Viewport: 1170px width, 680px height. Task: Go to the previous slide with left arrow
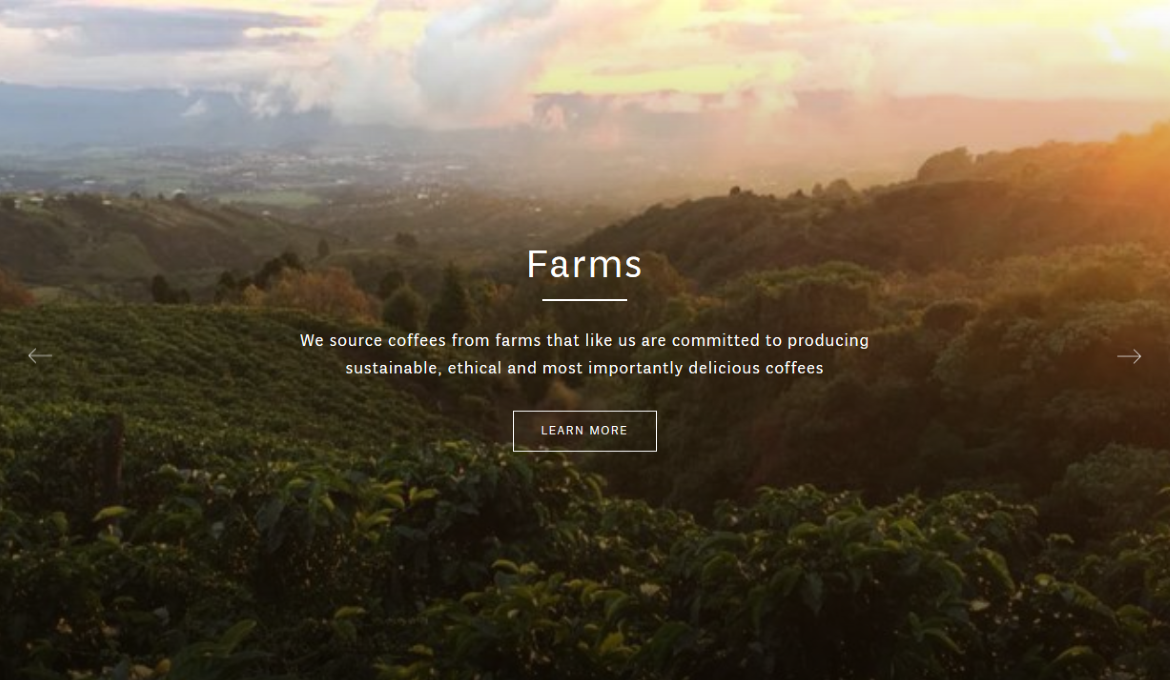point(40,356)
